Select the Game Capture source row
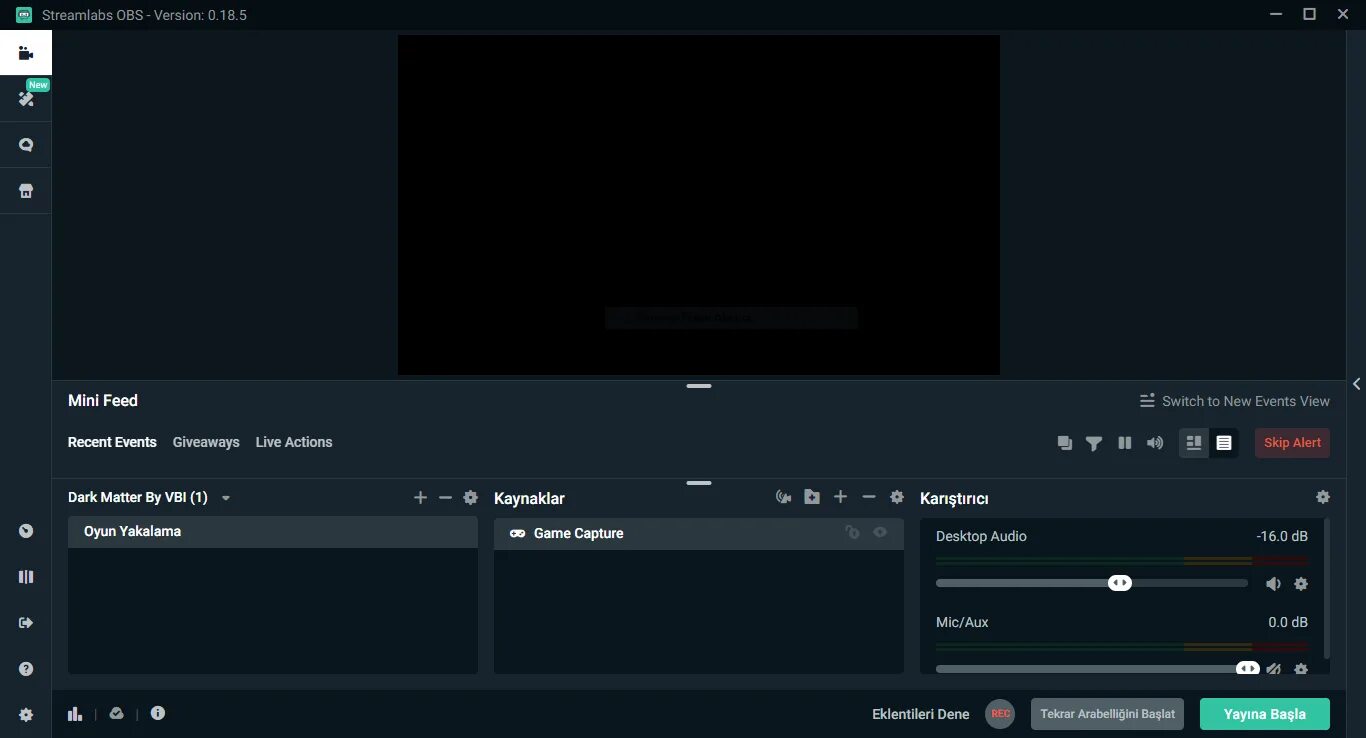Screen dimensions: 1366x738 pos(699,533)
